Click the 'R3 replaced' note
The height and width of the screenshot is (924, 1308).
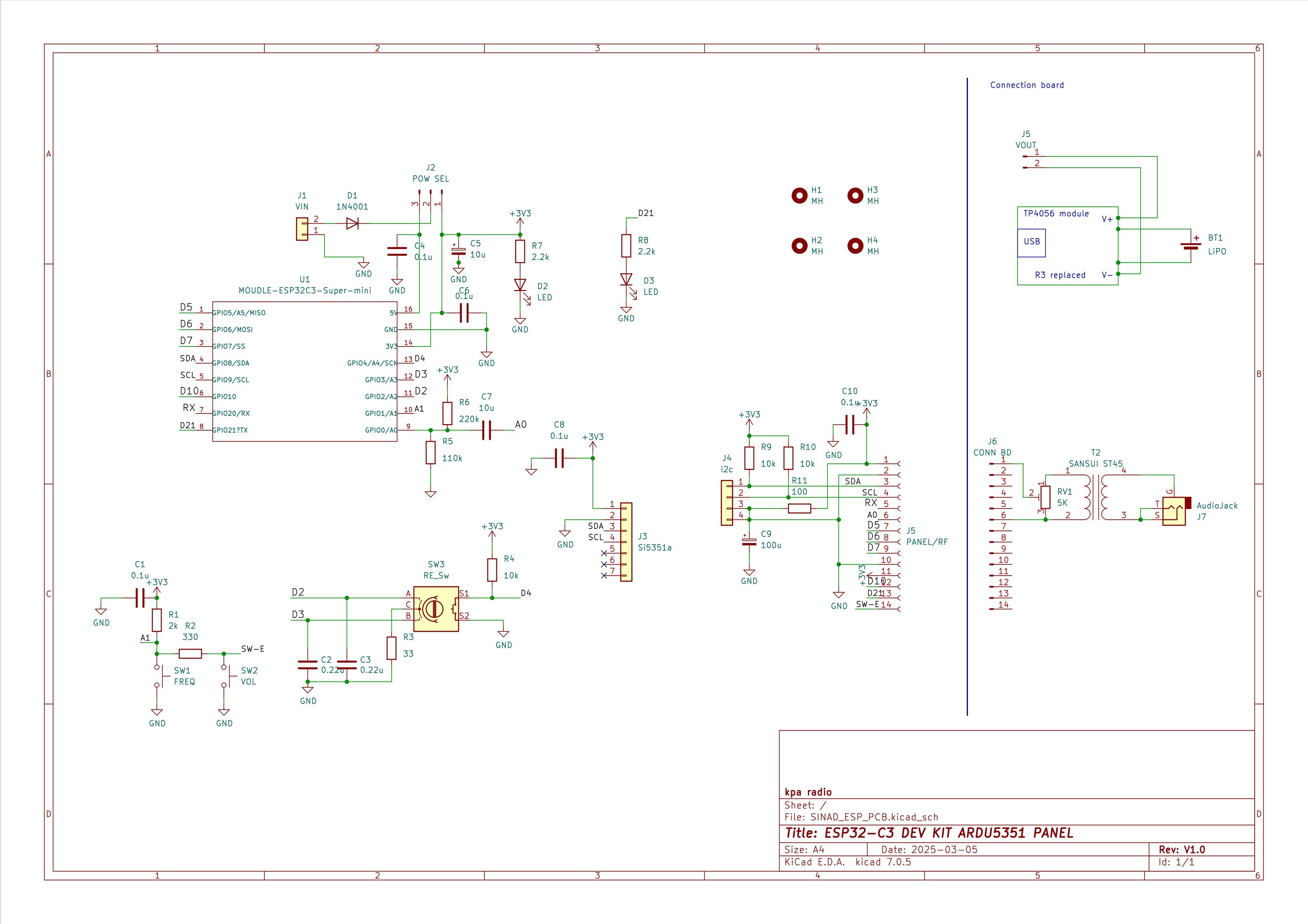tap(1060, 275)
